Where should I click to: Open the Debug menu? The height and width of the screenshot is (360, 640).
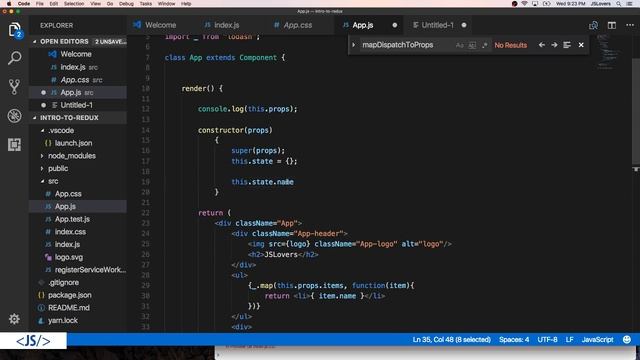(126, 4)
